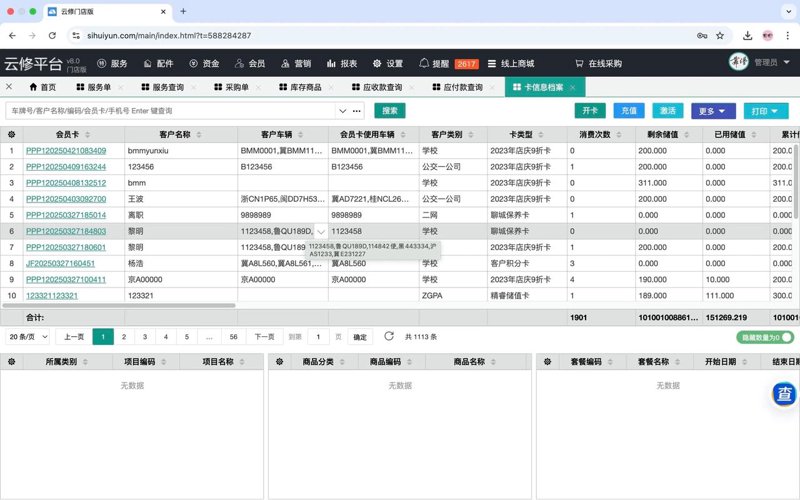Expand the 管理员 account dropdown
This screenshot has height=500, width=800.
point(772,62)
